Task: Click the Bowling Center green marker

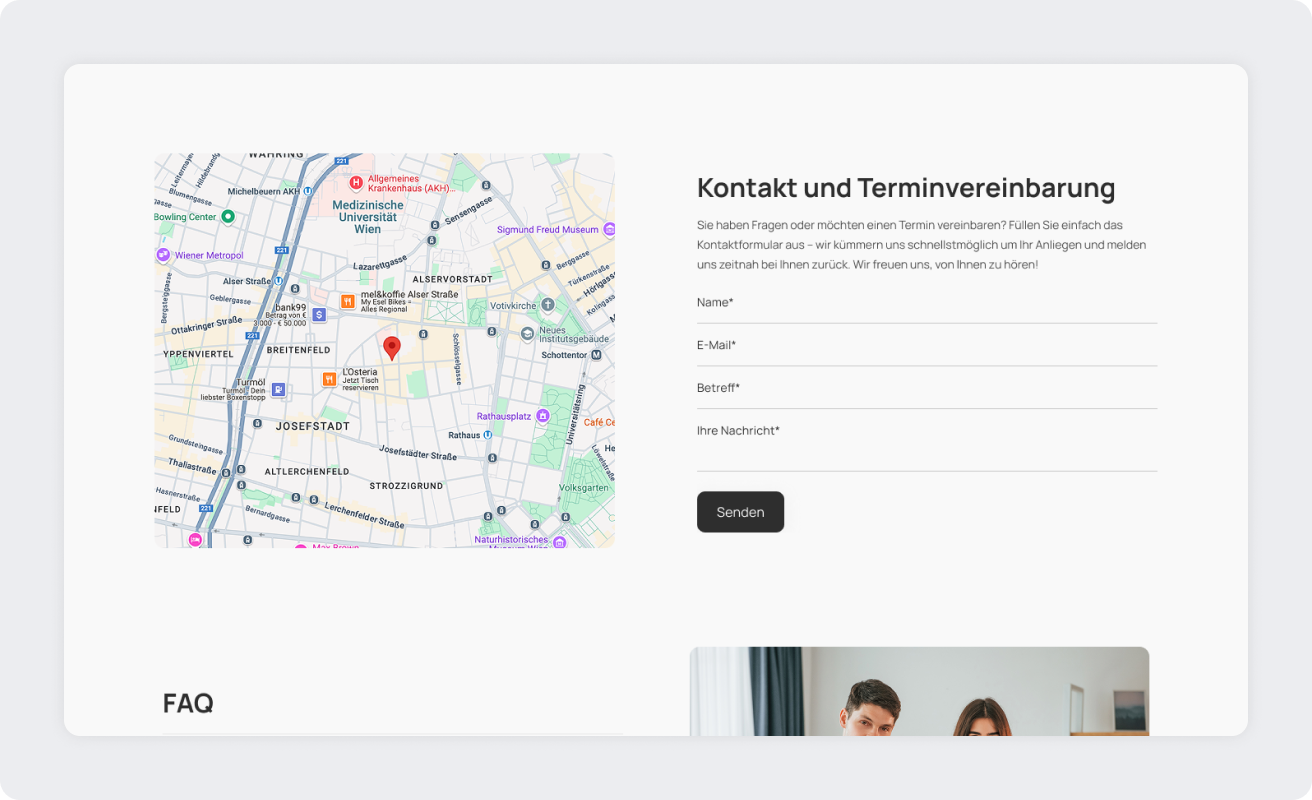Action: tap(228, 216)
